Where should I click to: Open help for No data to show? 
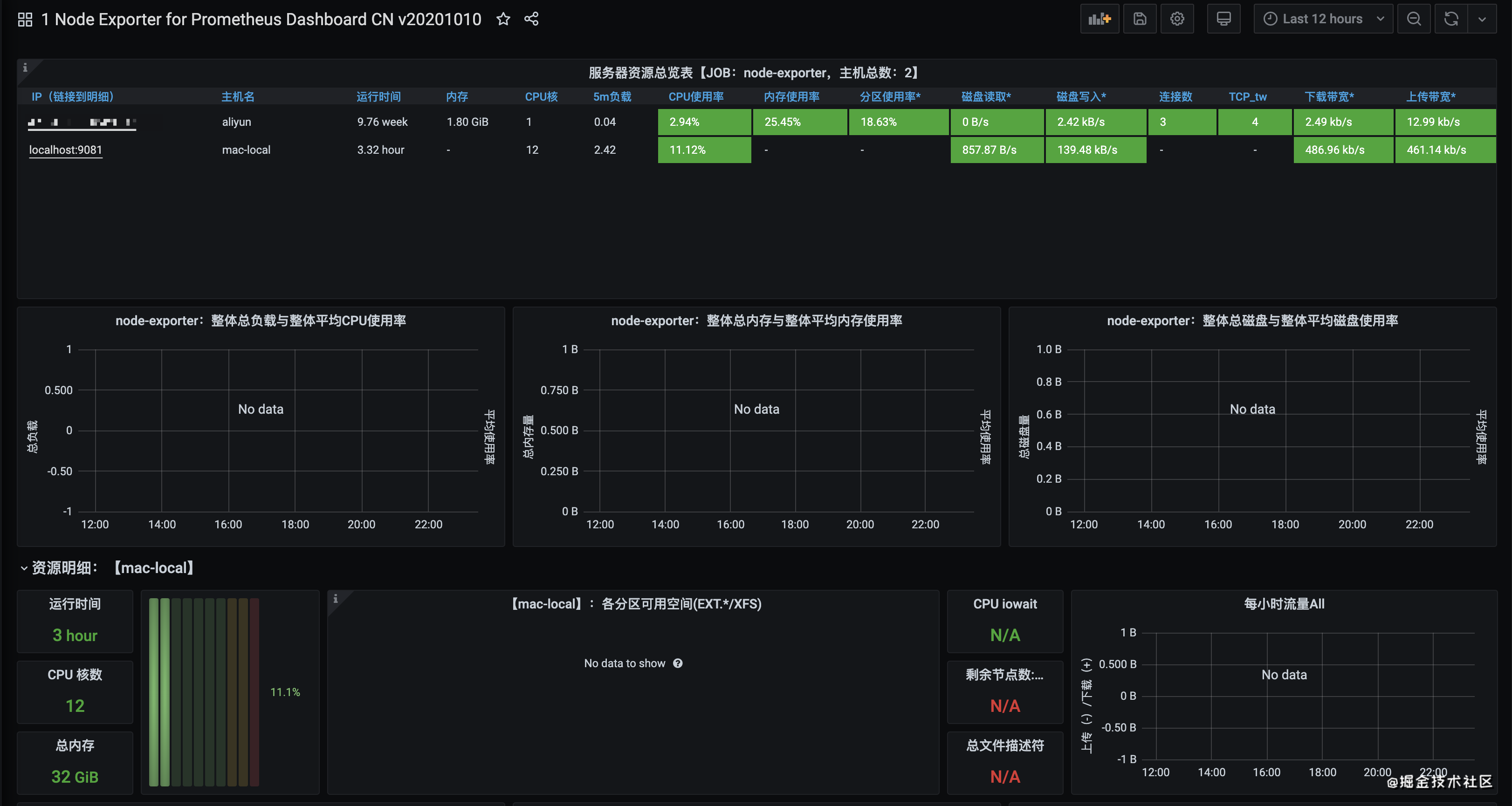pyautogui.click(x=678, y=663)
